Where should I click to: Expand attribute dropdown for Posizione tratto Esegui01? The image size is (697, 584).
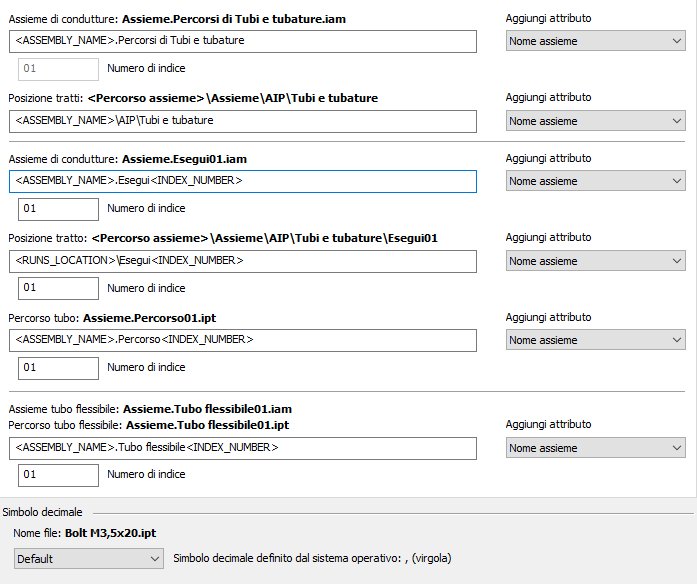coord(595,261)
